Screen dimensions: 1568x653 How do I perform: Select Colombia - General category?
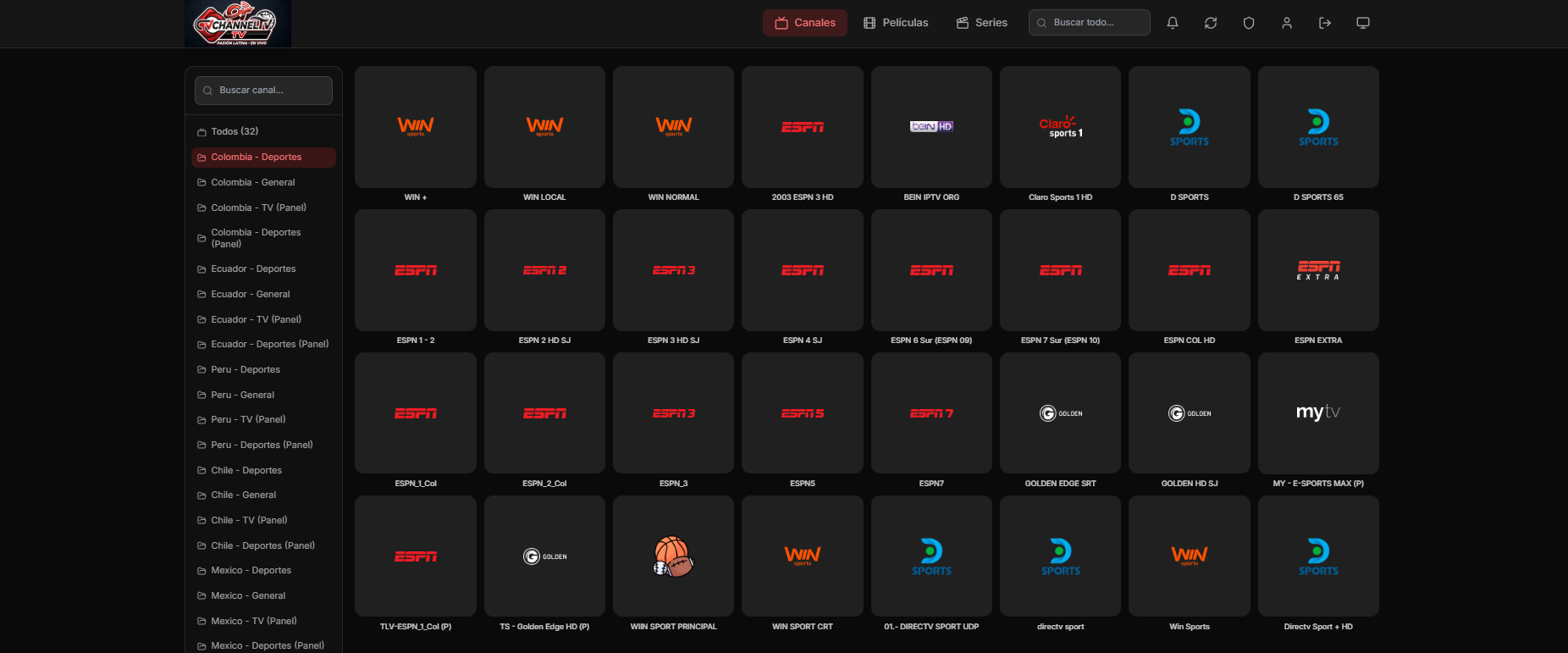[263, 182]
